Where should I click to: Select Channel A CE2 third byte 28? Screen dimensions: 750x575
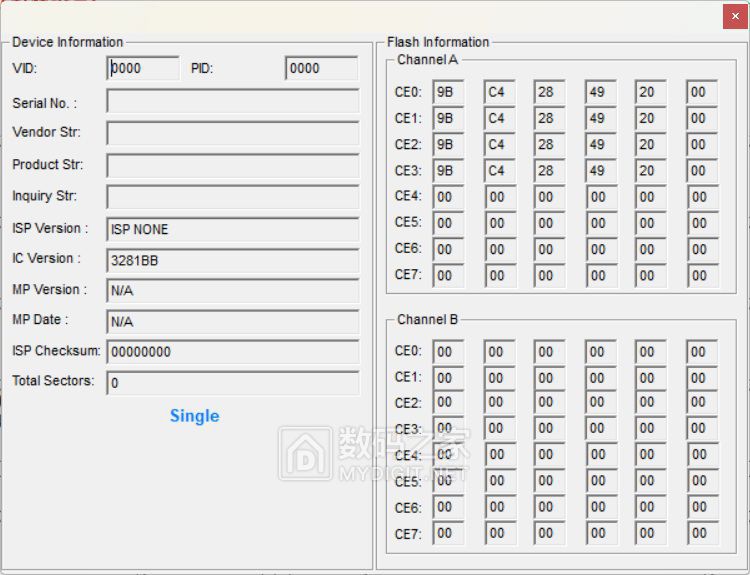pos(549,145)
